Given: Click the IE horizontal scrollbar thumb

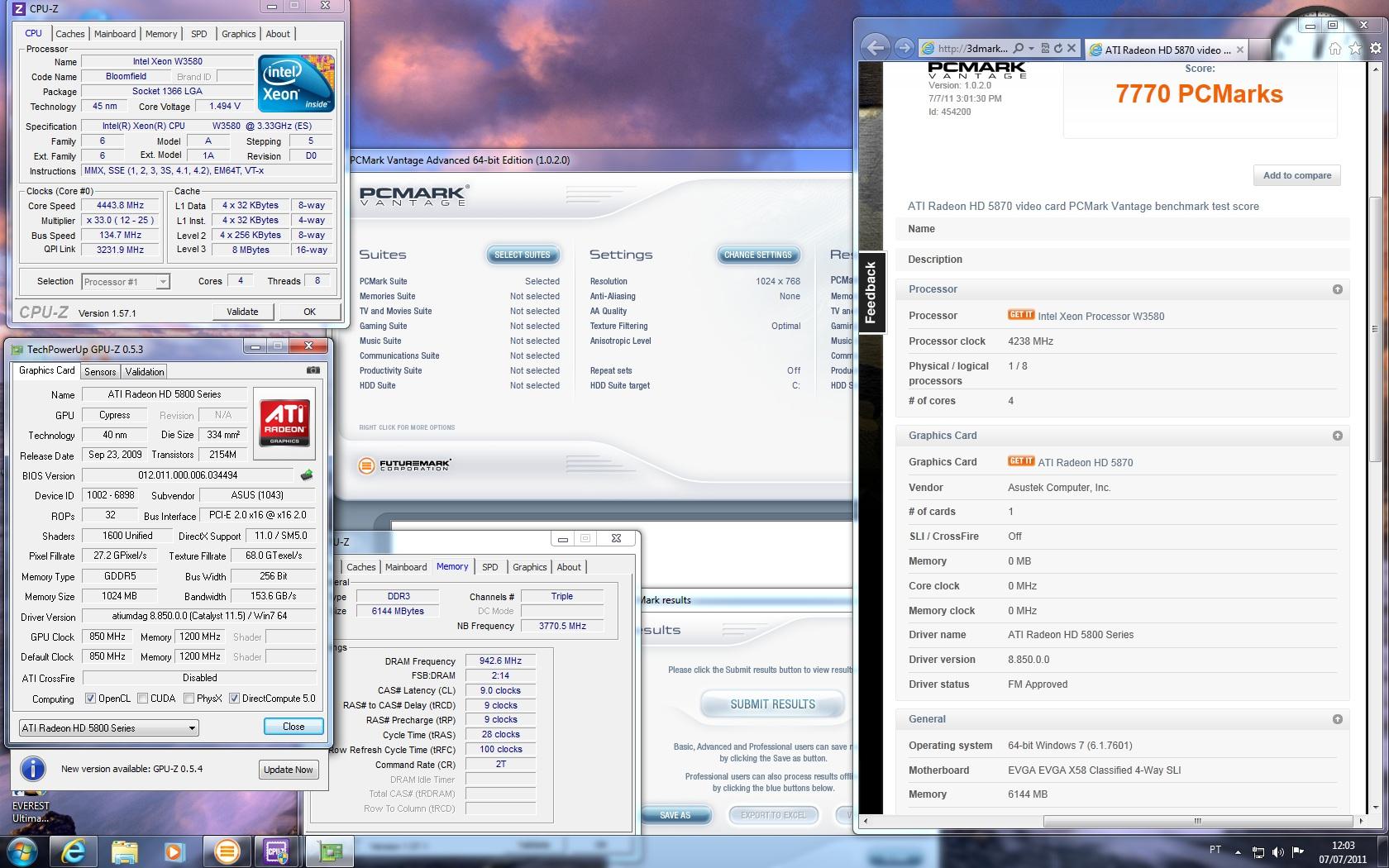Looking at the screenshot, I should pos(1196,821).
